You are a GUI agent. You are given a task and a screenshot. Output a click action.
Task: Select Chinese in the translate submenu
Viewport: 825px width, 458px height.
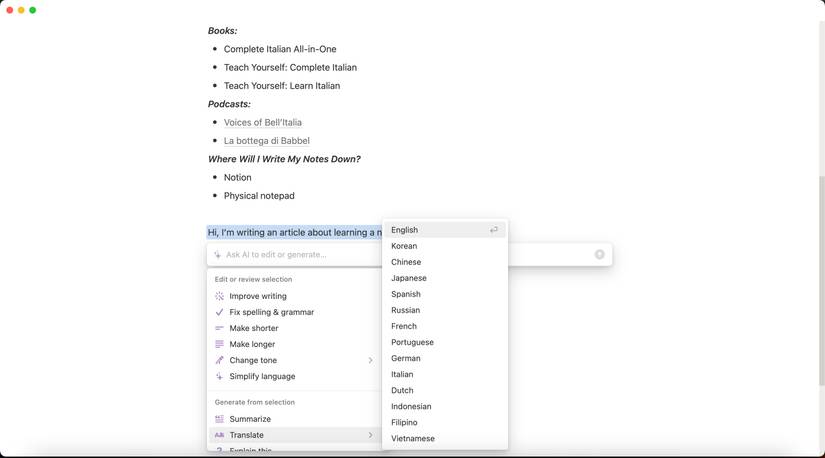(445, 262)
